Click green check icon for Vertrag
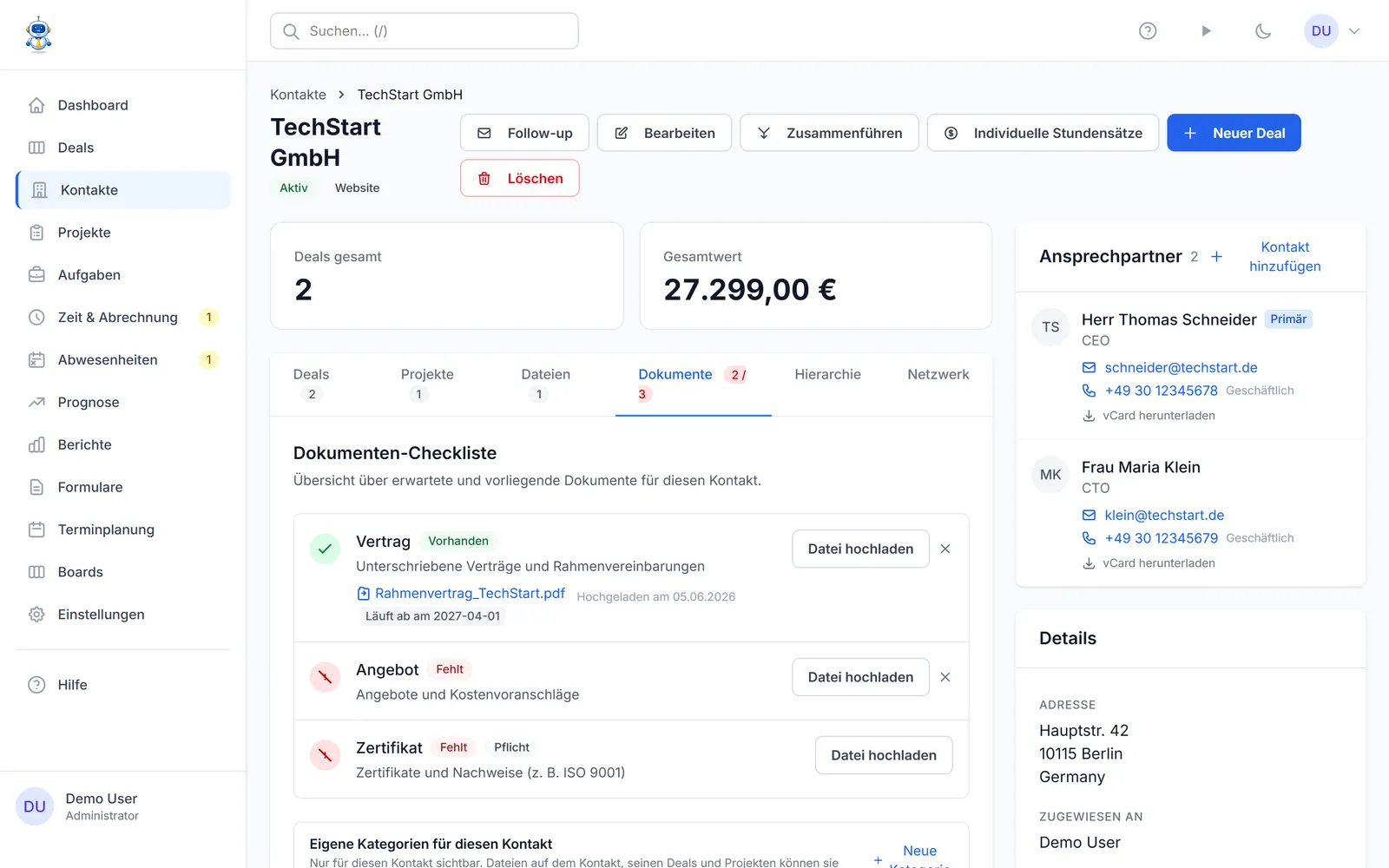The width and height of the screenshot is (1389, 868). 325,549
